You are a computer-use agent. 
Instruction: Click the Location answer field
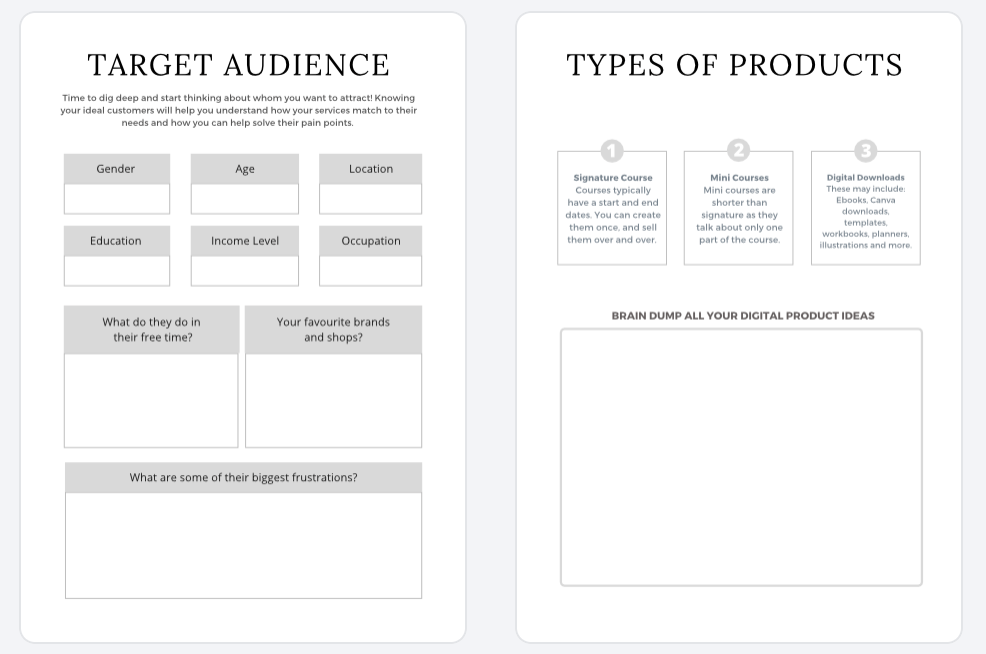pyautogui.click(x=370, y=199)
